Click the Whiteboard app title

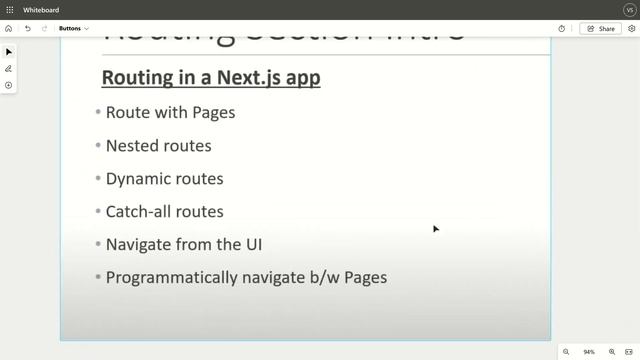point(41,10)
